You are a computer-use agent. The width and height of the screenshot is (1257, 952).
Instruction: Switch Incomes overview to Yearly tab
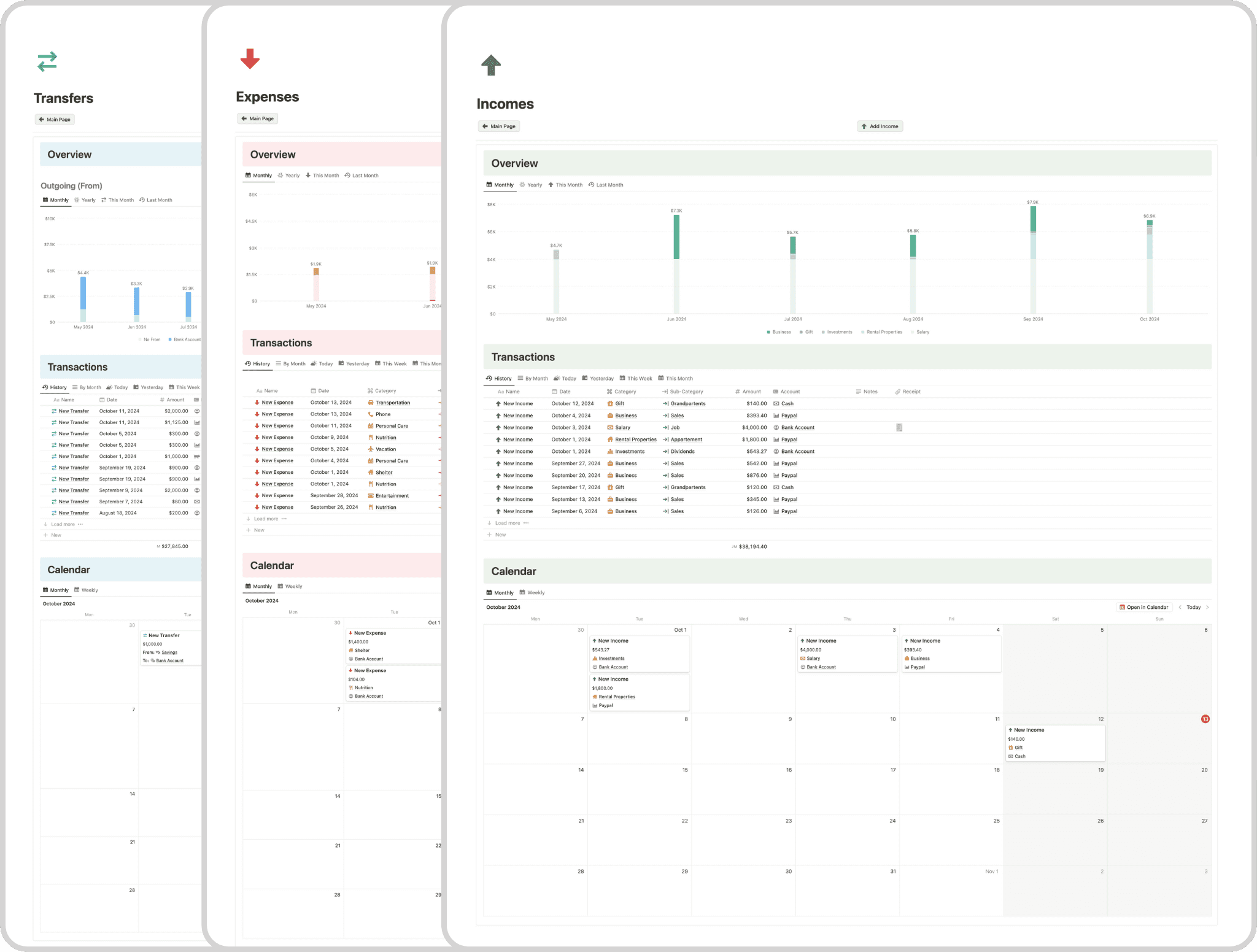pos(531,185)
